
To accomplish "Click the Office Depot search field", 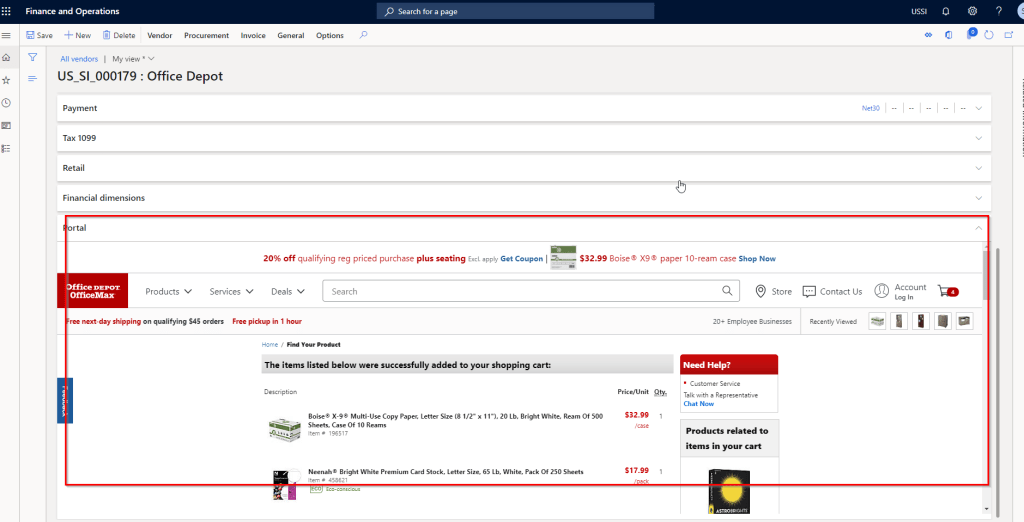I will coord(525,292).
